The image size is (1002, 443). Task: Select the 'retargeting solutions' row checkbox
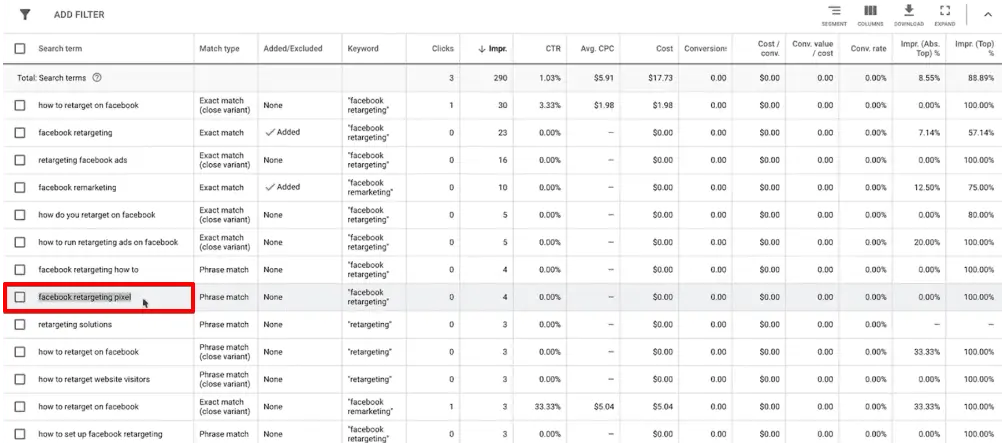coord(20,324)
